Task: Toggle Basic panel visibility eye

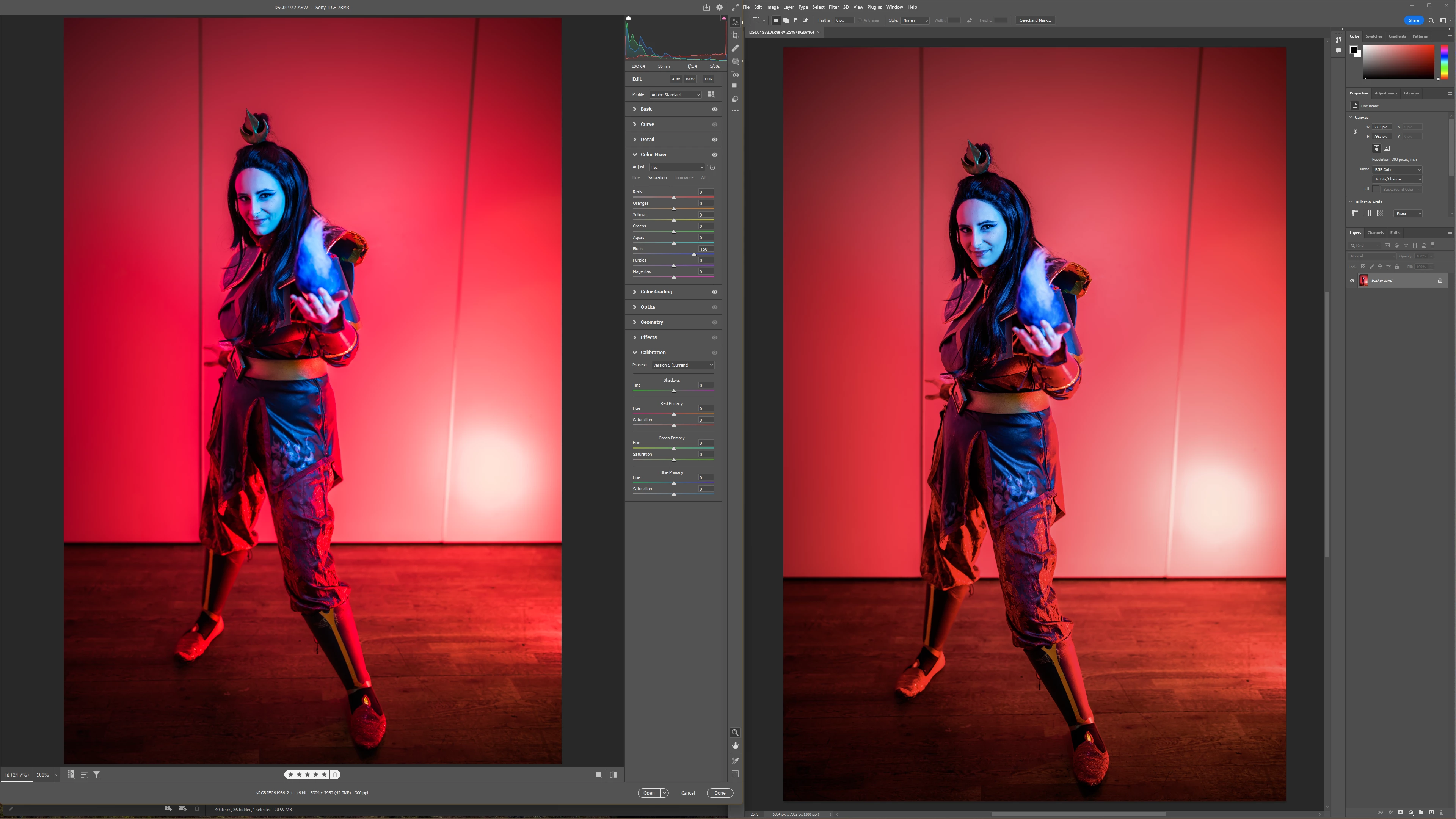Action: click(x=714, y=109)
